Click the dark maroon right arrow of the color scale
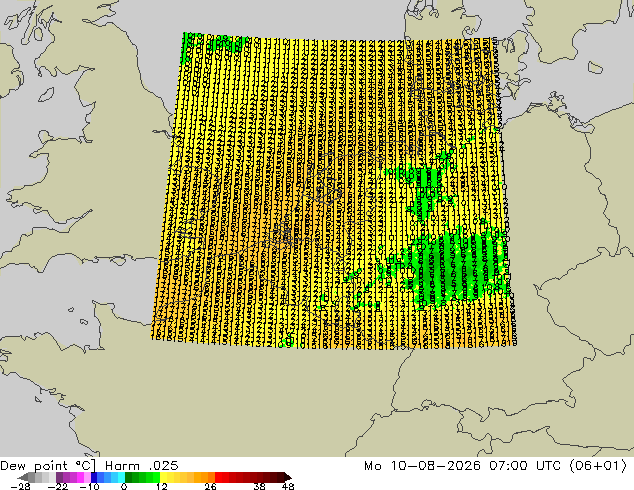The image size is (634, 490). click(x=288, y=477)
